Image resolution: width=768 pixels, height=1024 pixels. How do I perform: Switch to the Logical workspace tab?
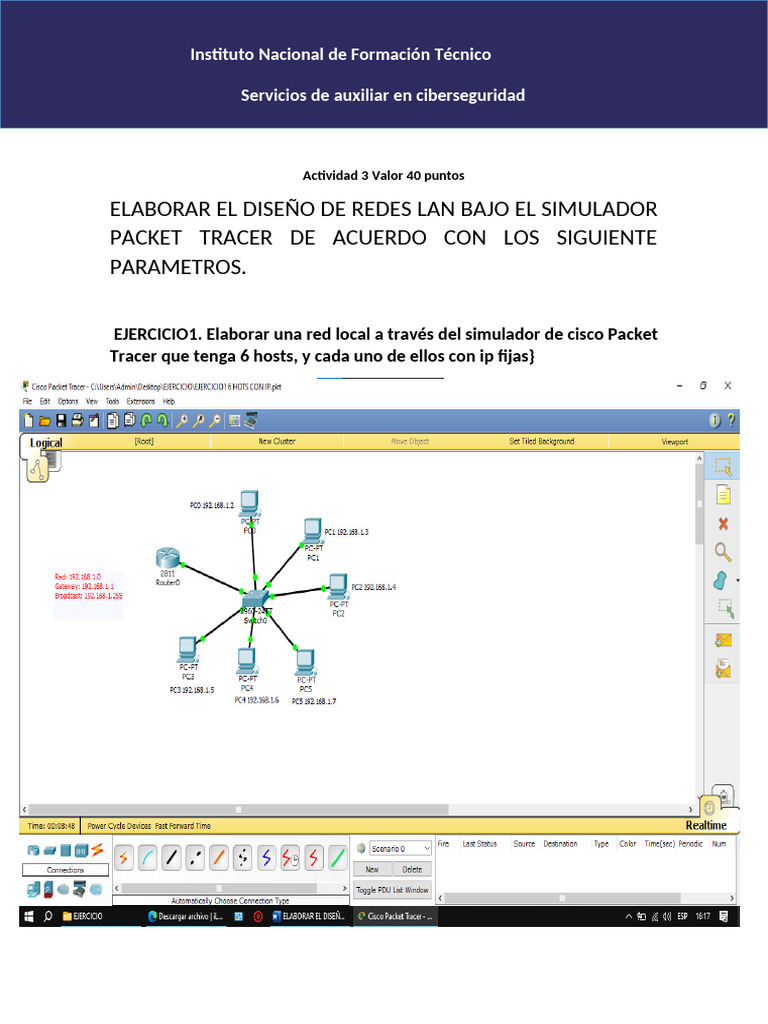pos(46,443)
